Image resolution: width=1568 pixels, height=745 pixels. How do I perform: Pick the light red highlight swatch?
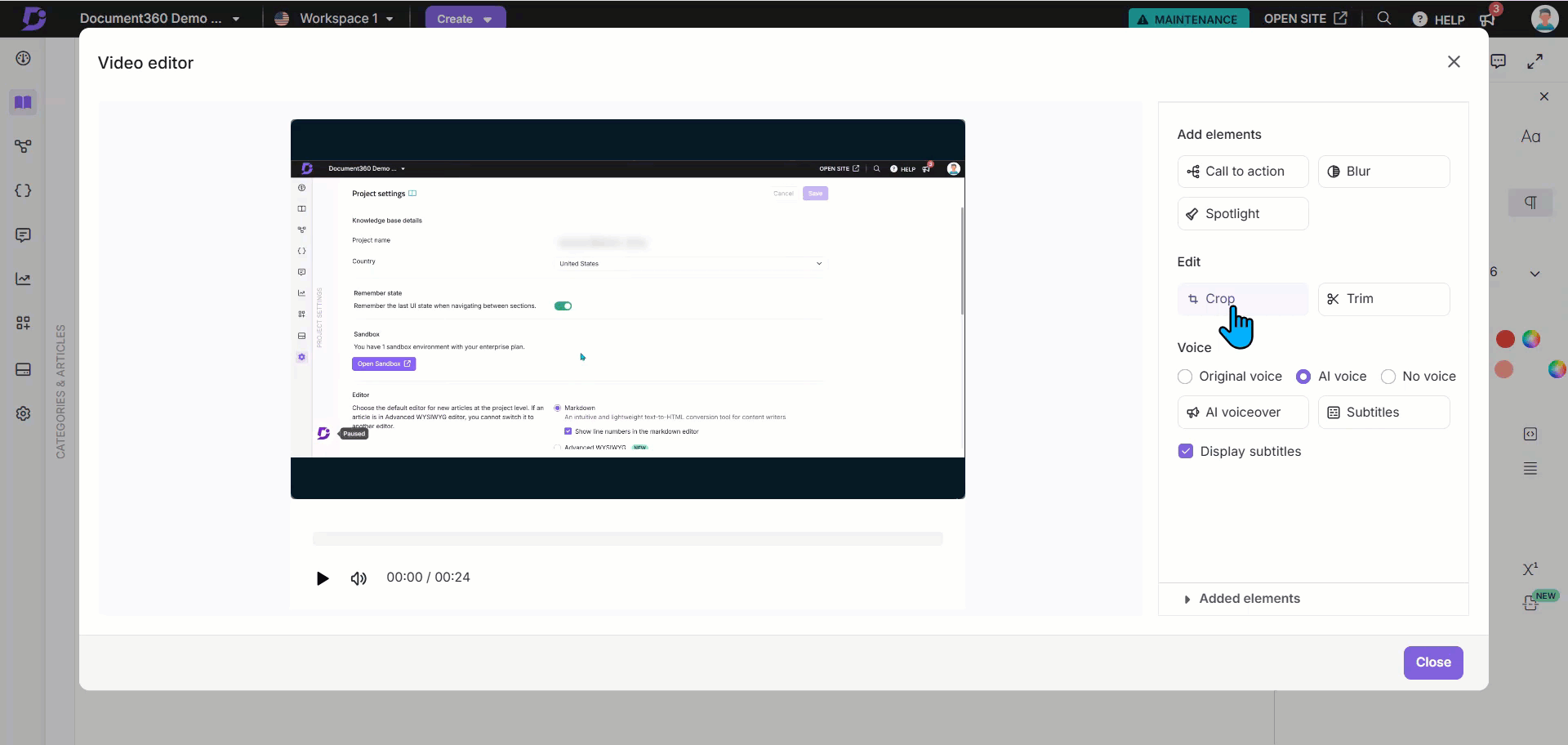[1504, 370]
